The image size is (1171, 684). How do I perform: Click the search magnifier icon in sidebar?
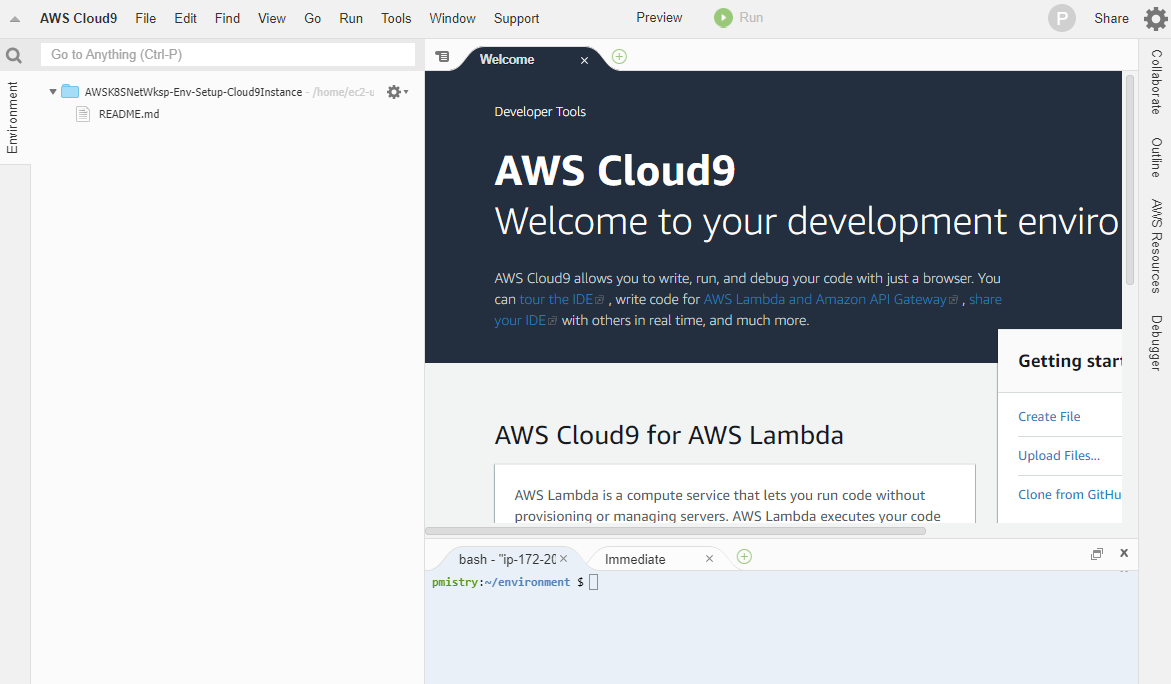(x=13, y=55)
